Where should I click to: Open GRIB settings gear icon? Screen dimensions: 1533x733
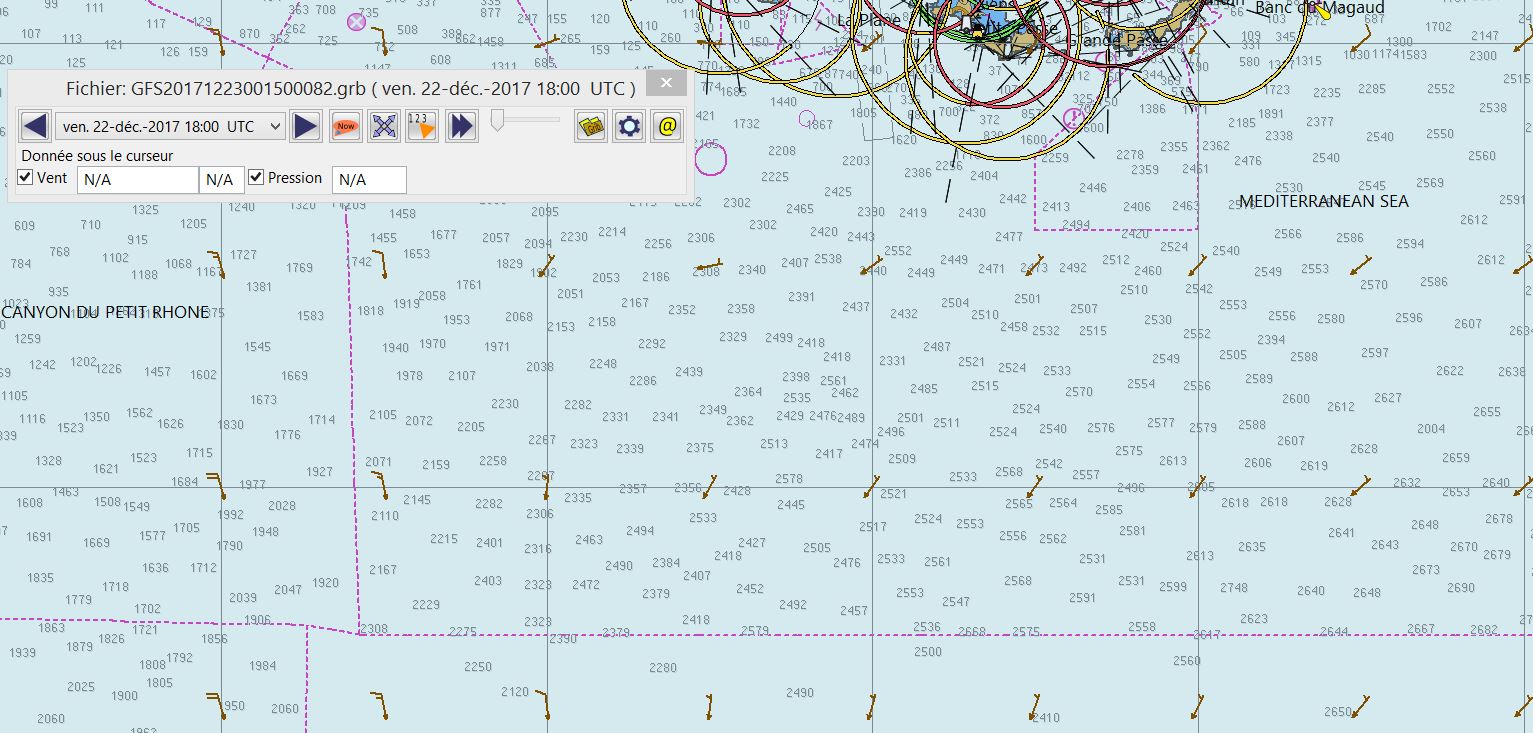(x=629, y=126)
